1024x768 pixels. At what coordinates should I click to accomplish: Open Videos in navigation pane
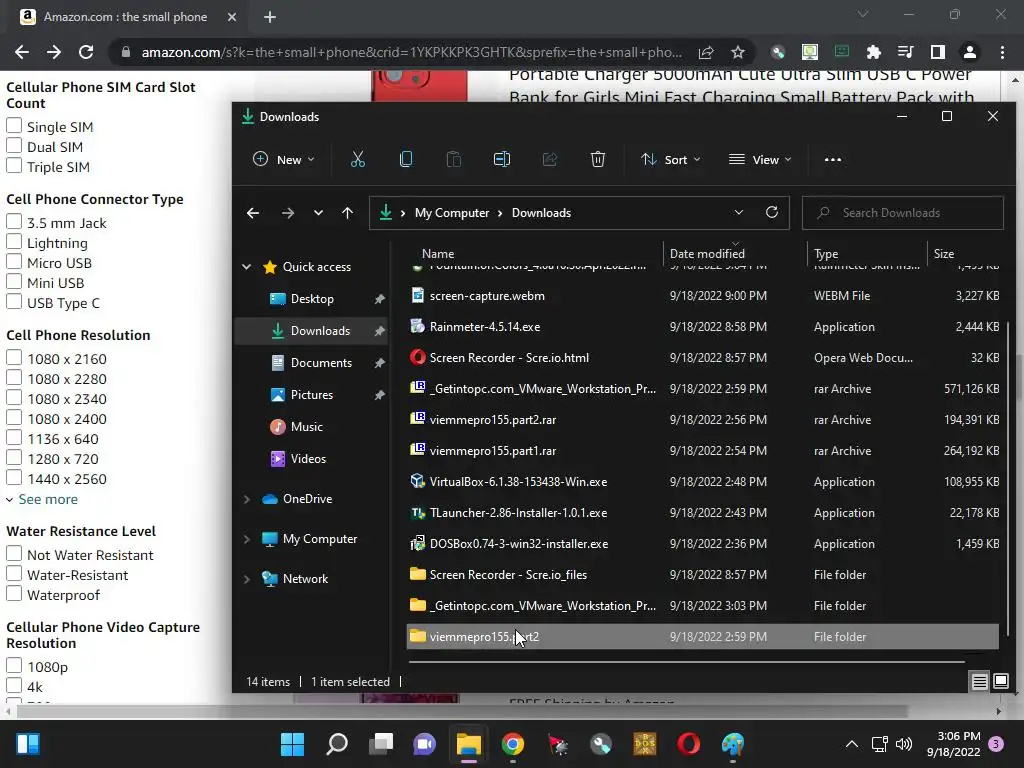tap(308, 458)
